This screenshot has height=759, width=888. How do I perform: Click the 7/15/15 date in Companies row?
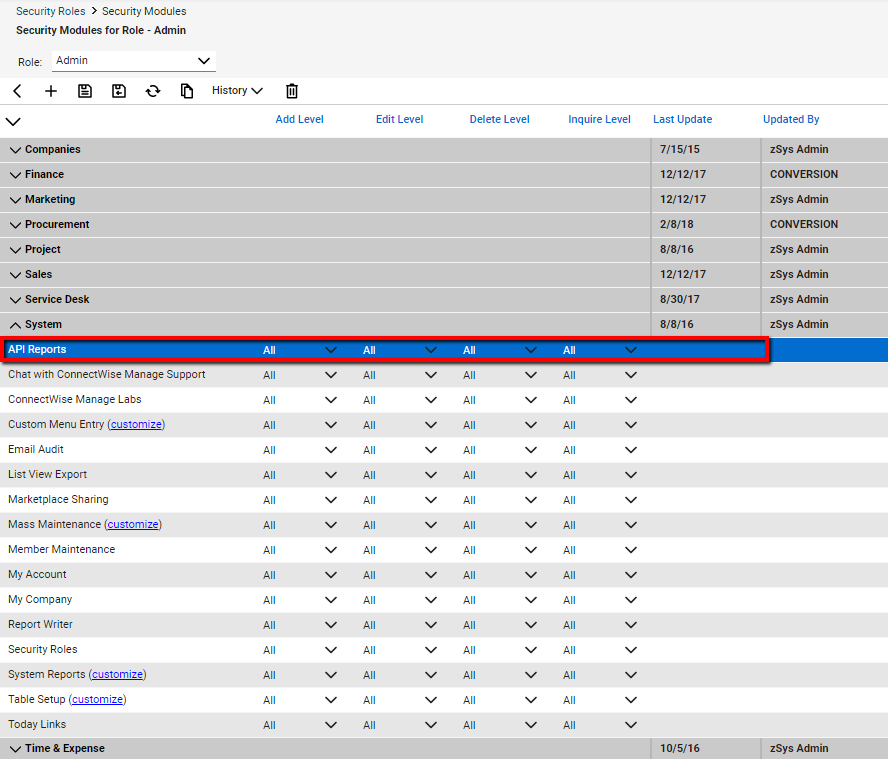680,150
